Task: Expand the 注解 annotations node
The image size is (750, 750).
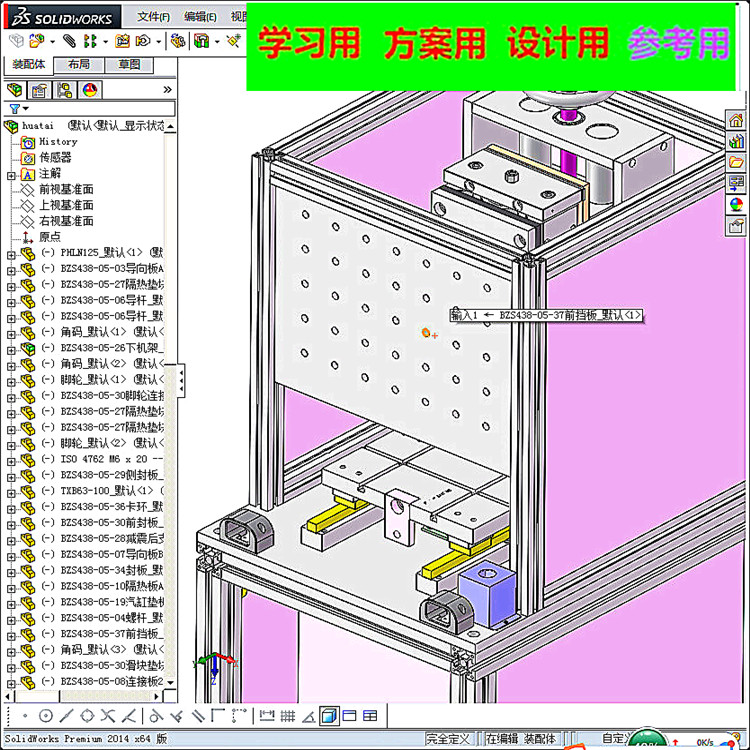Action: pos(11,176)
